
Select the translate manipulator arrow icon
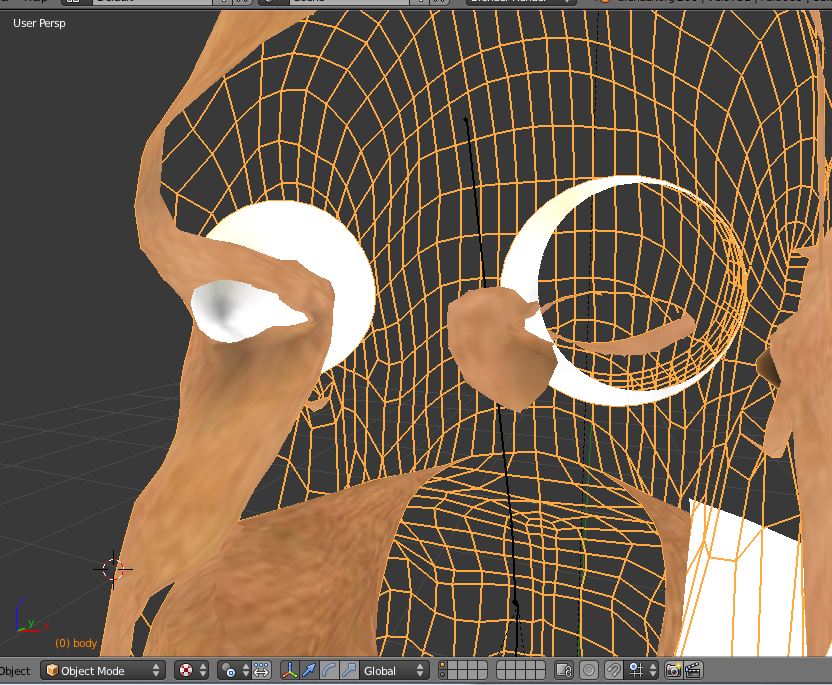(x=309, y=671)
